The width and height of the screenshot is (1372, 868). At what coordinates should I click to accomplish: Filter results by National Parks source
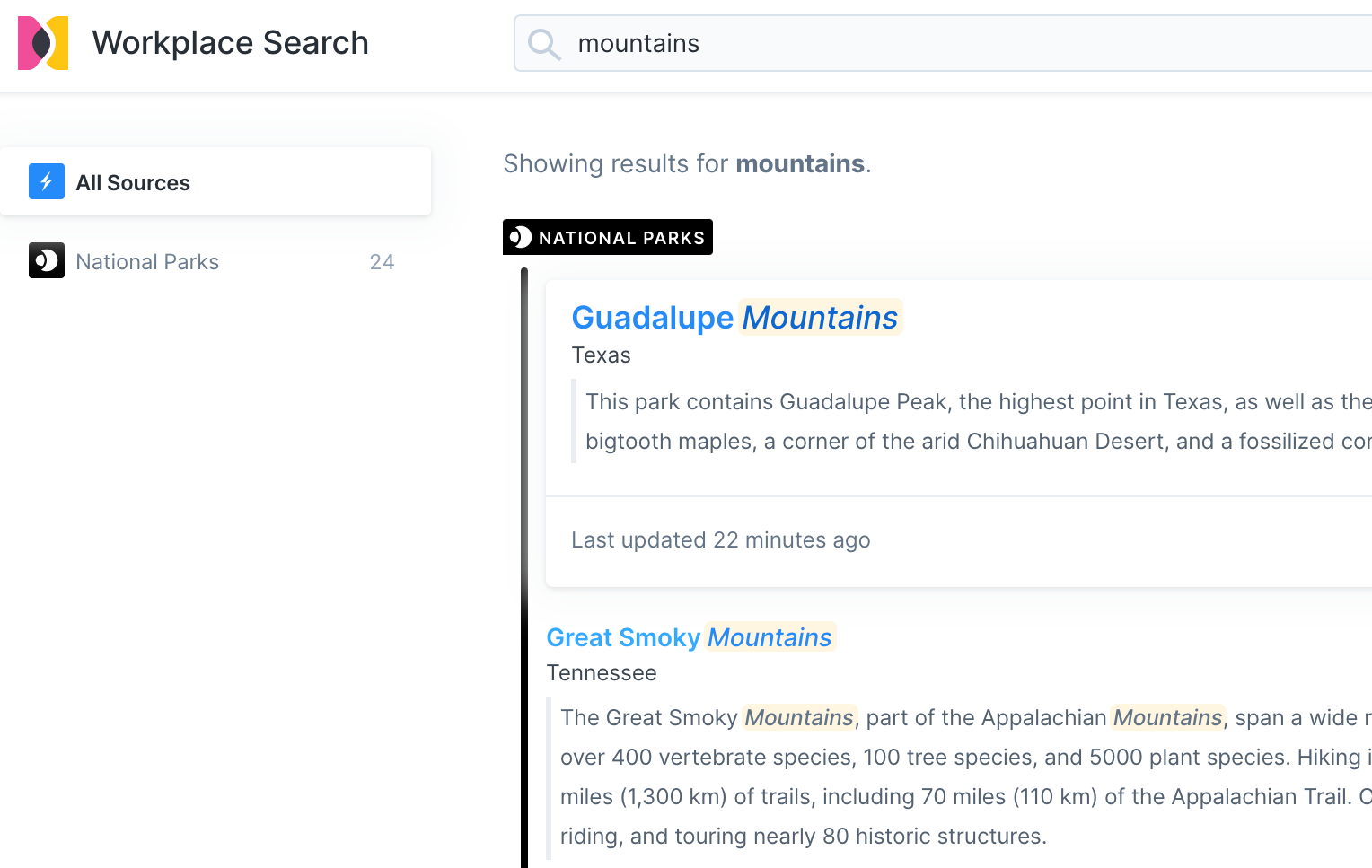147,262
